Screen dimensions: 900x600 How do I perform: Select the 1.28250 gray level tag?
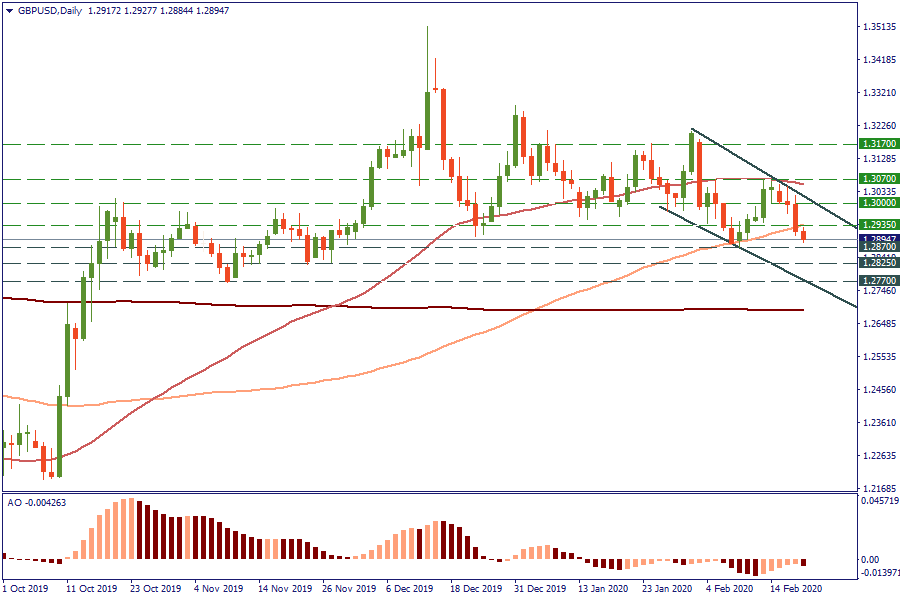[x=878, y=263]
